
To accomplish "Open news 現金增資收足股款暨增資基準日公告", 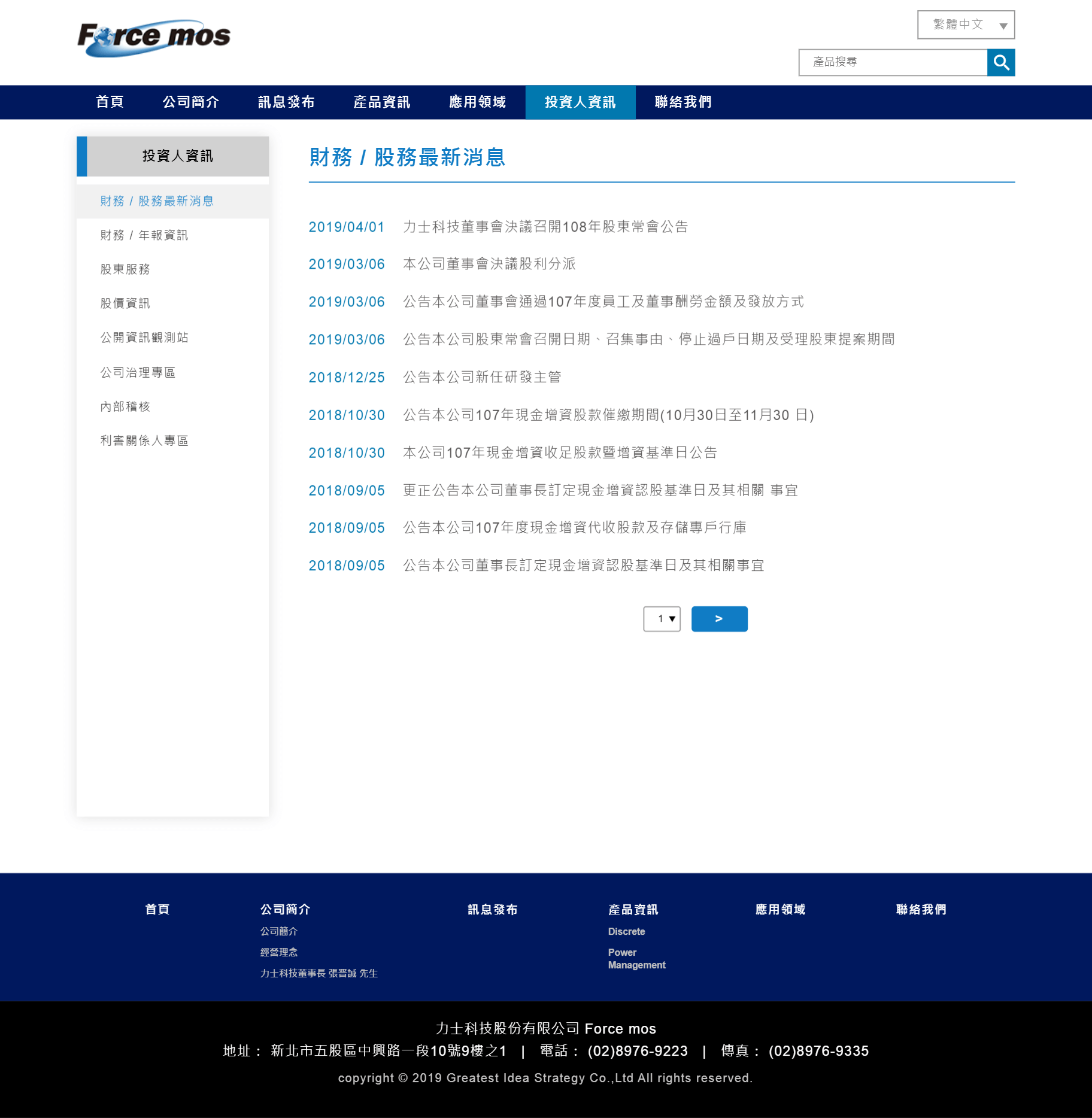I will (x=560, y=452).
